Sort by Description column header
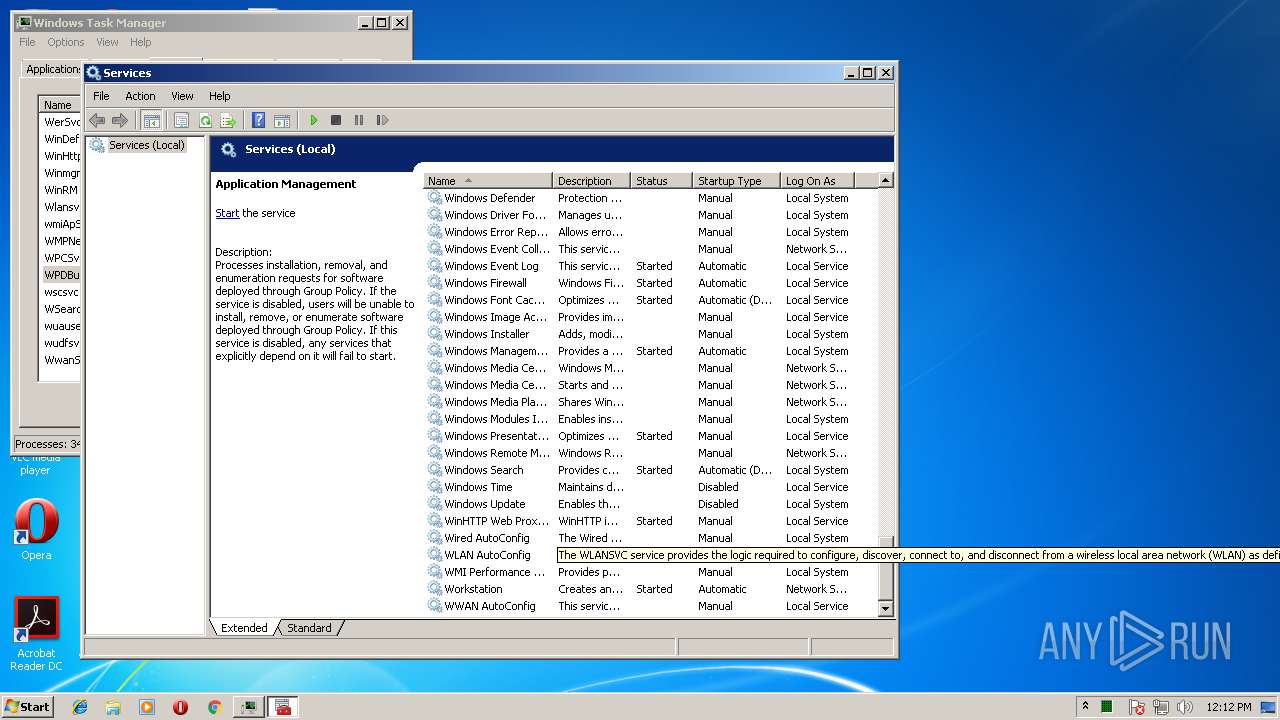Screen dimensions: 1280x720 (592, 181)
